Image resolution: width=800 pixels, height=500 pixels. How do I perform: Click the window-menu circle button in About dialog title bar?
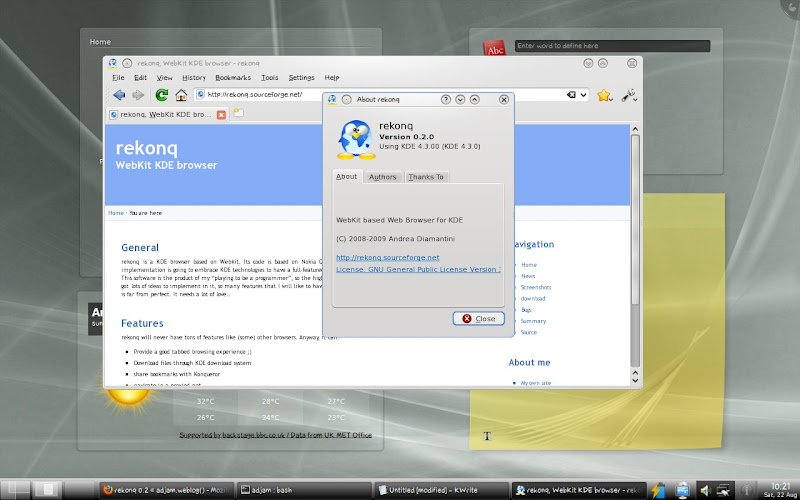[346, 99]
